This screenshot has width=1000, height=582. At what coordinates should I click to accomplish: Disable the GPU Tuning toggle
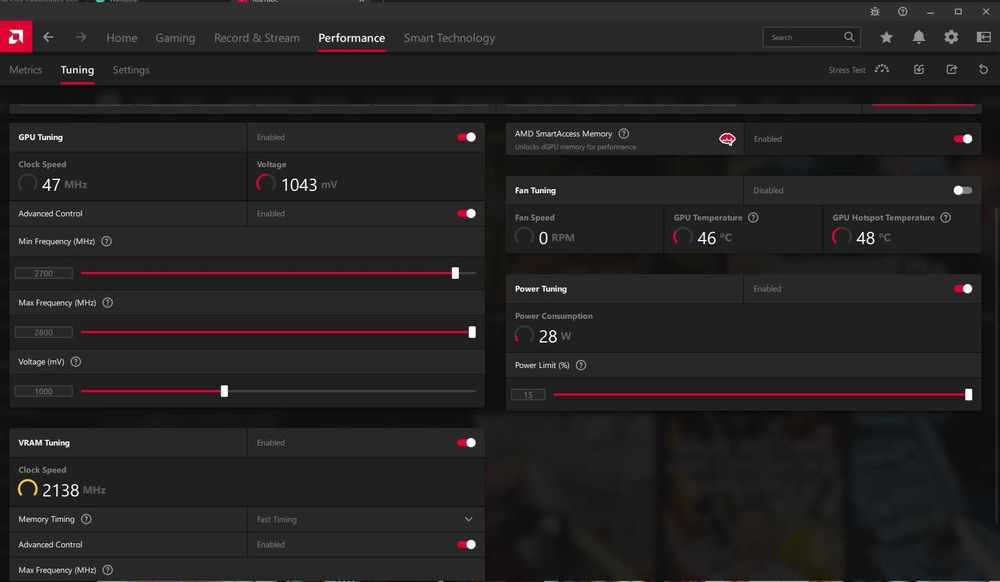(x=466, y=137)
